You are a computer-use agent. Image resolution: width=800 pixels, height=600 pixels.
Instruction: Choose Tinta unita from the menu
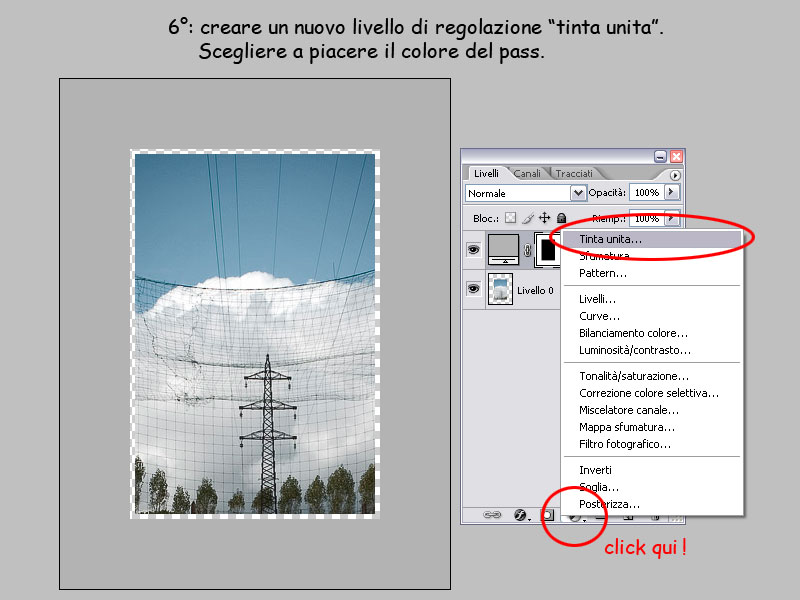point(611,239)
